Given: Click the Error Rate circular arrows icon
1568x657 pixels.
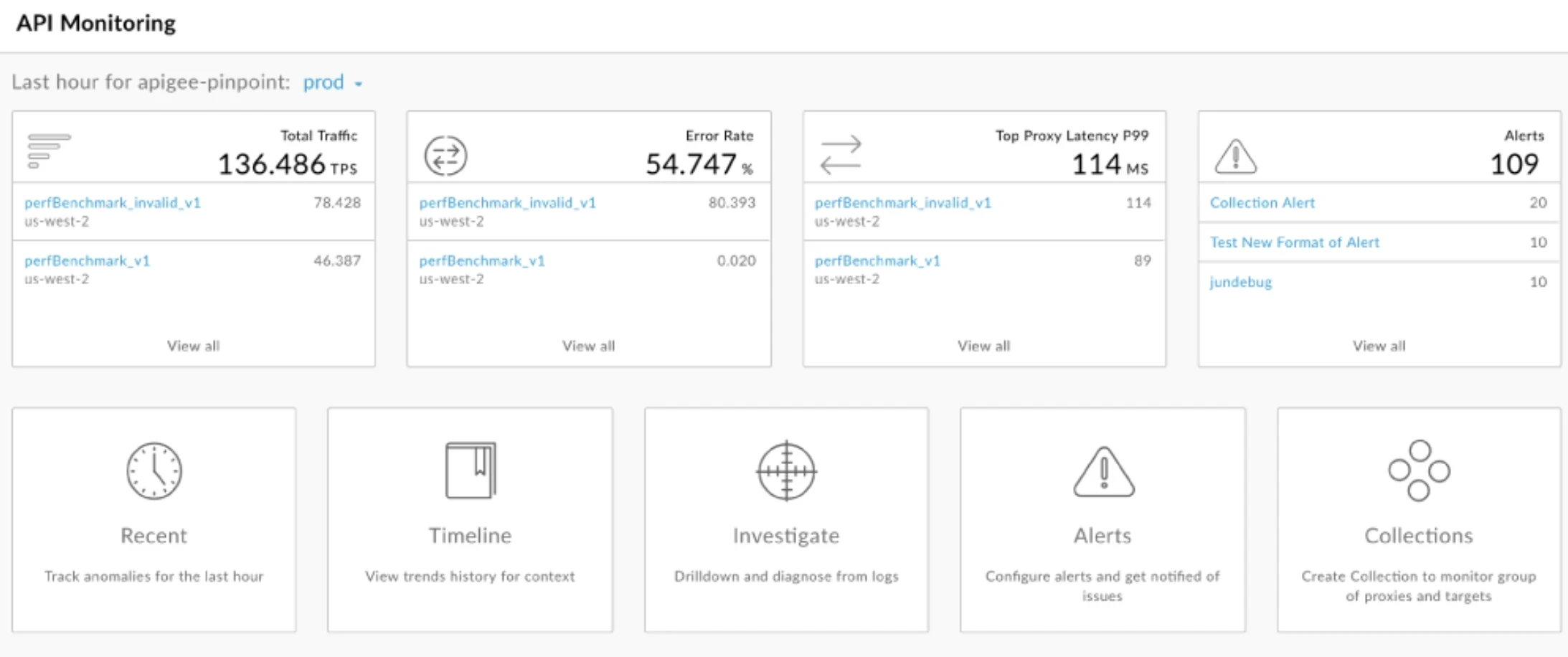Looking at the screenshot, I should tap(445, 156).
